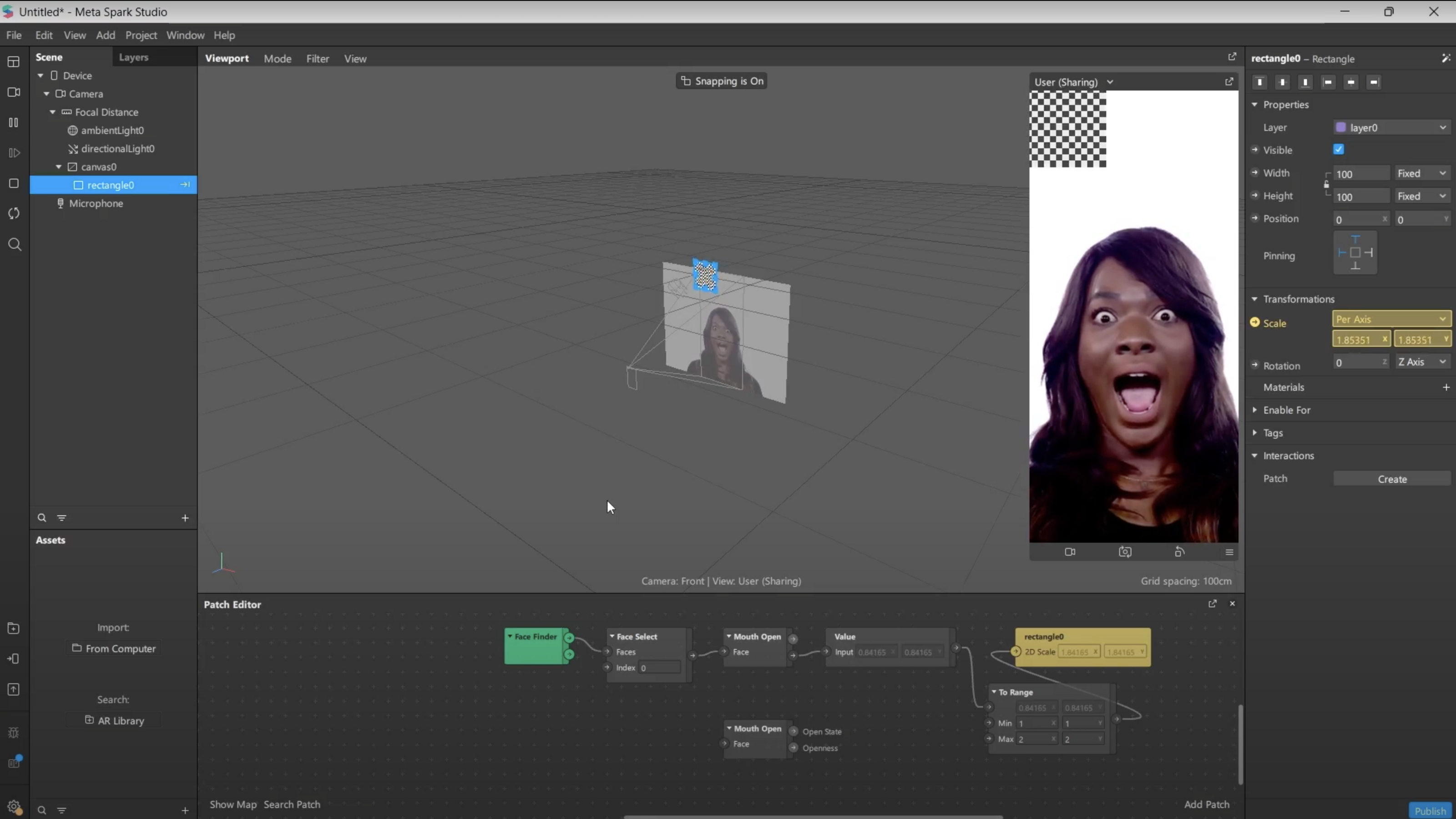
Task: Click the Create button next to Patch
Action: [x=1393, y=479]
